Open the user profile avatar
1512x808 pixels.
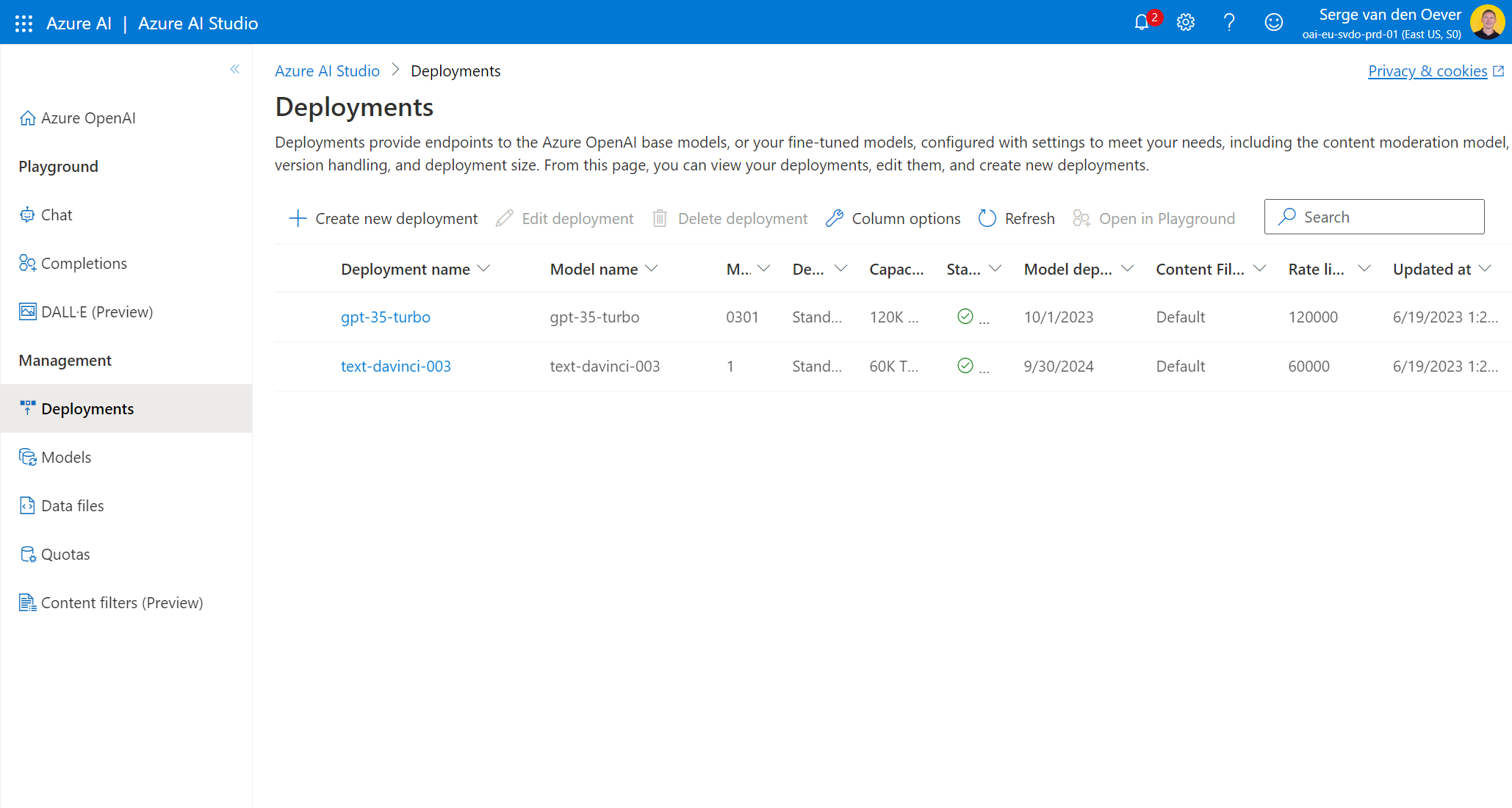(x=1488, y=22)
